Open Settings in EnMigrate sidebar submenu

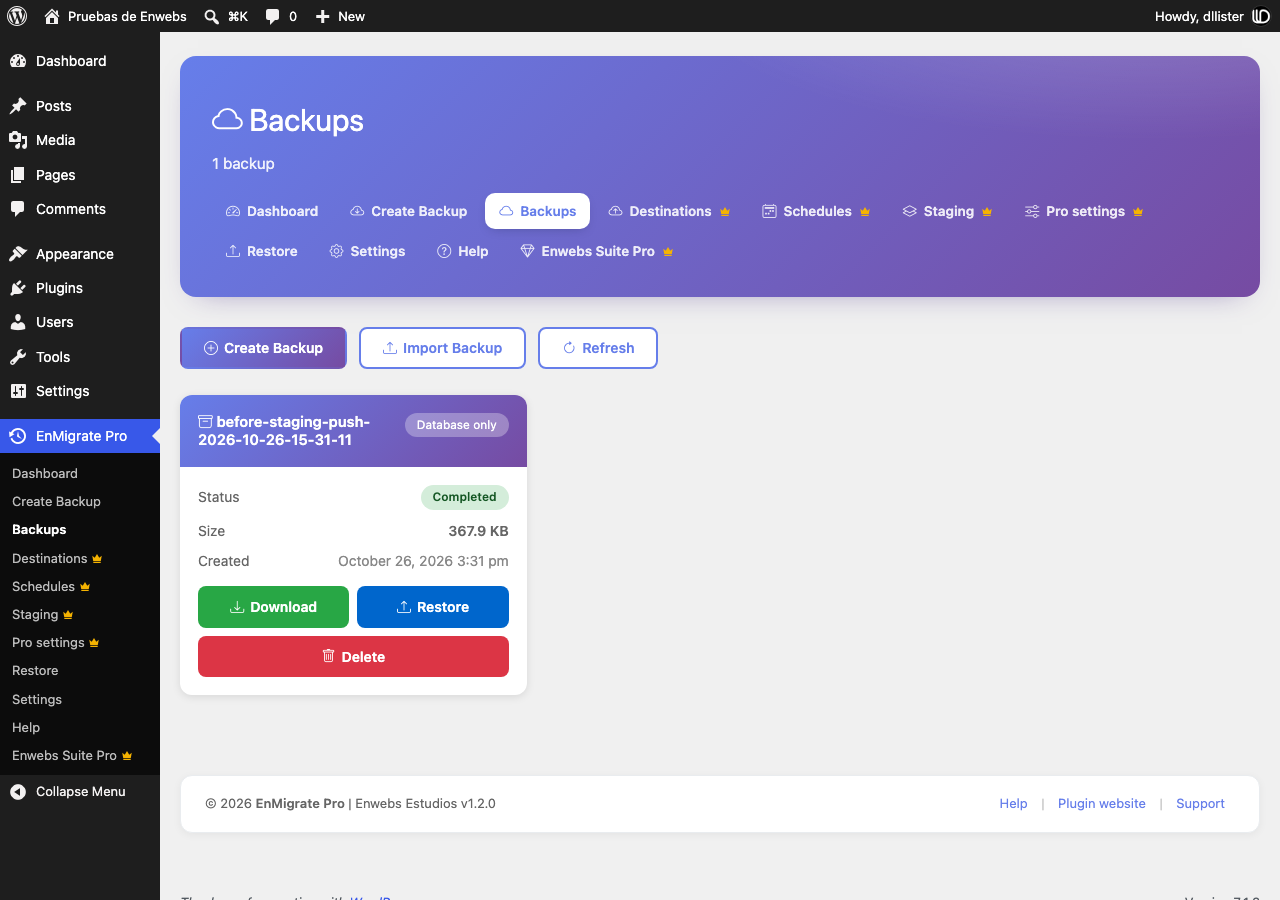tap(37, 699)
